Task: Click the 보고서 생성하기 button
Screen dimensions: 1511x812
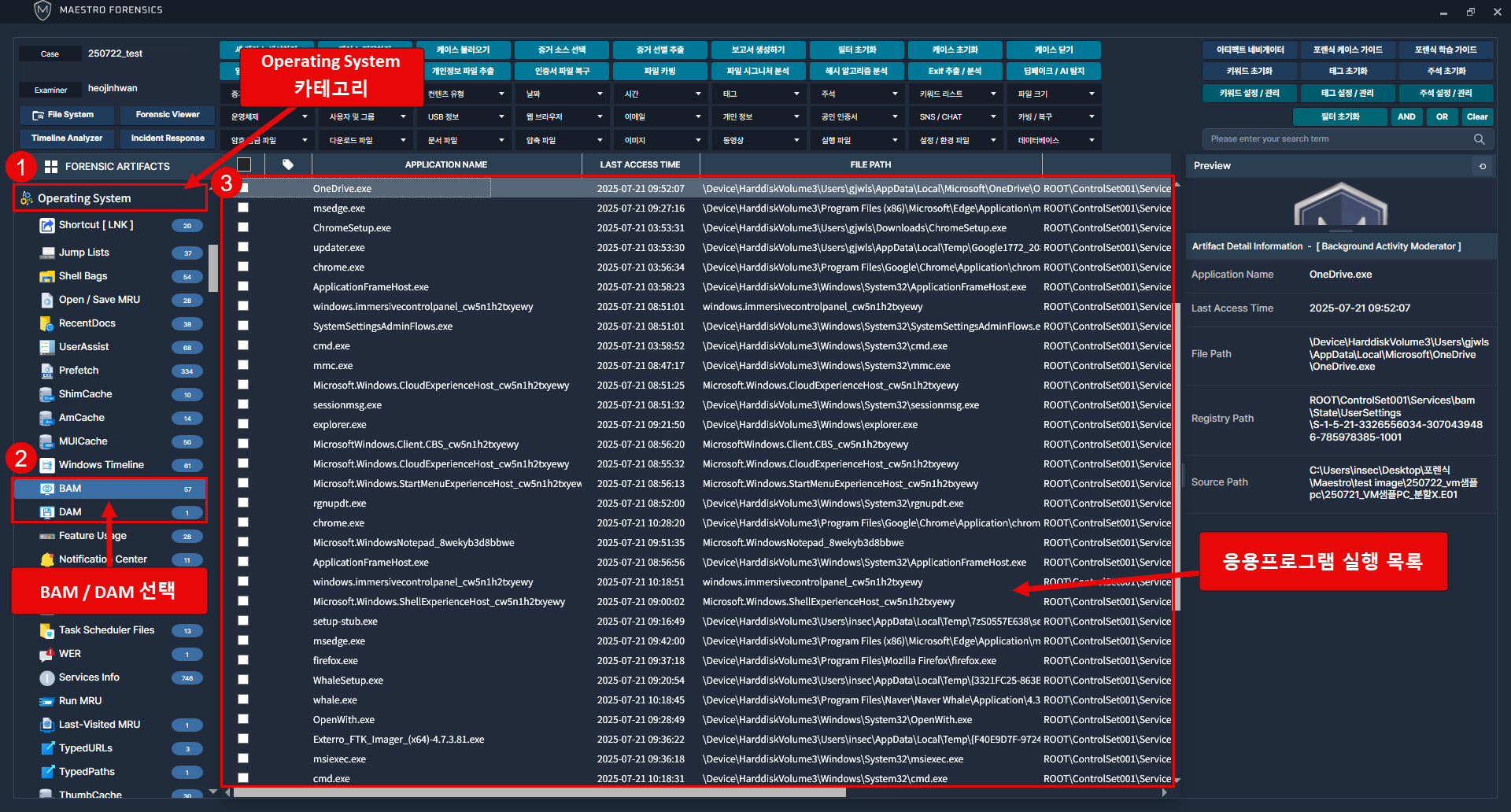Action: pos(758,50)
